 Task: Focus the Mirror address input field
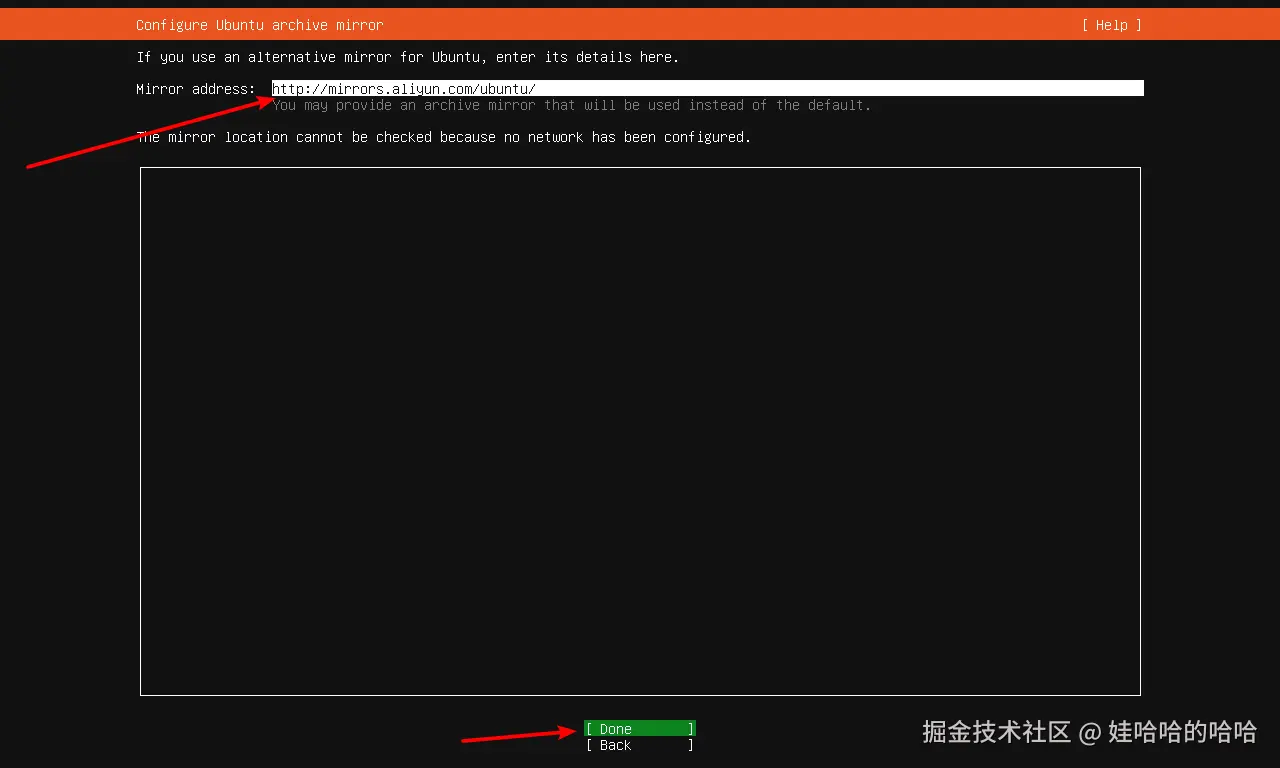pyautogui.click(x=708, y=88)
